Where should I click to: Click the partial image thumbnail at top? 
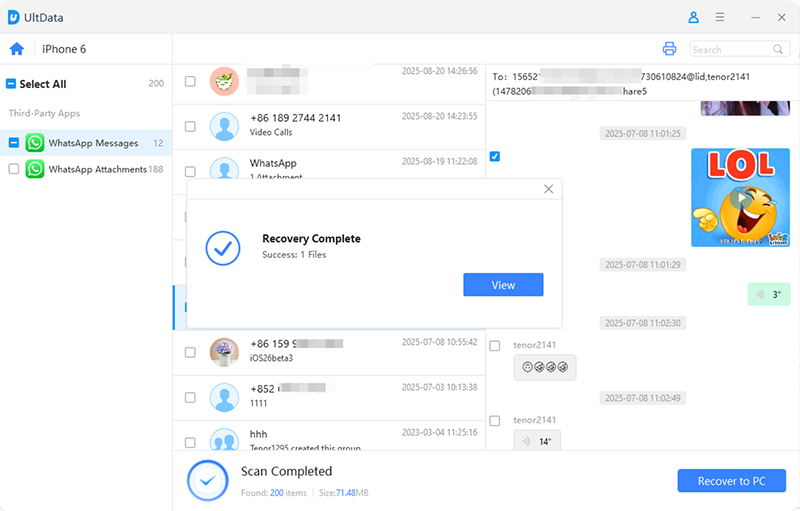coord(745,108)
